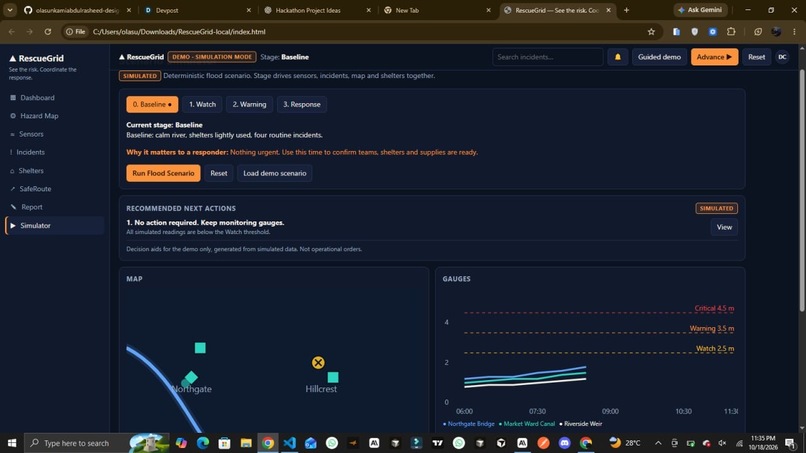Click the diamond marker at Northgate
This screenshot has width=806, height=453.
pyautogui.click(x=191, y=378)
